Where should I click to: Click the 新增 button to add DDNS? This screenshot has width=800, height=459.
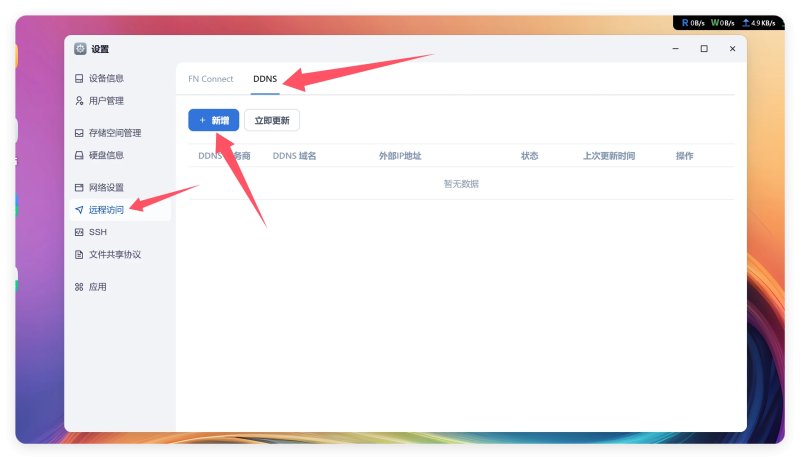[x=213, y=120]
